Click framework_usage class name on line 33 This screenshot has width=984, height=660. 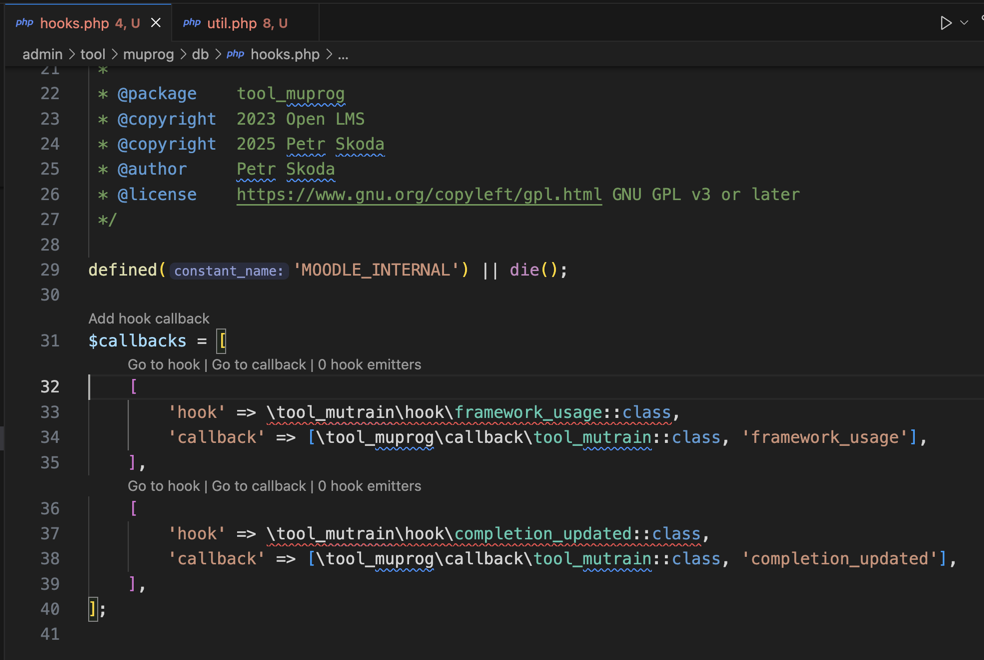(528, 412)
